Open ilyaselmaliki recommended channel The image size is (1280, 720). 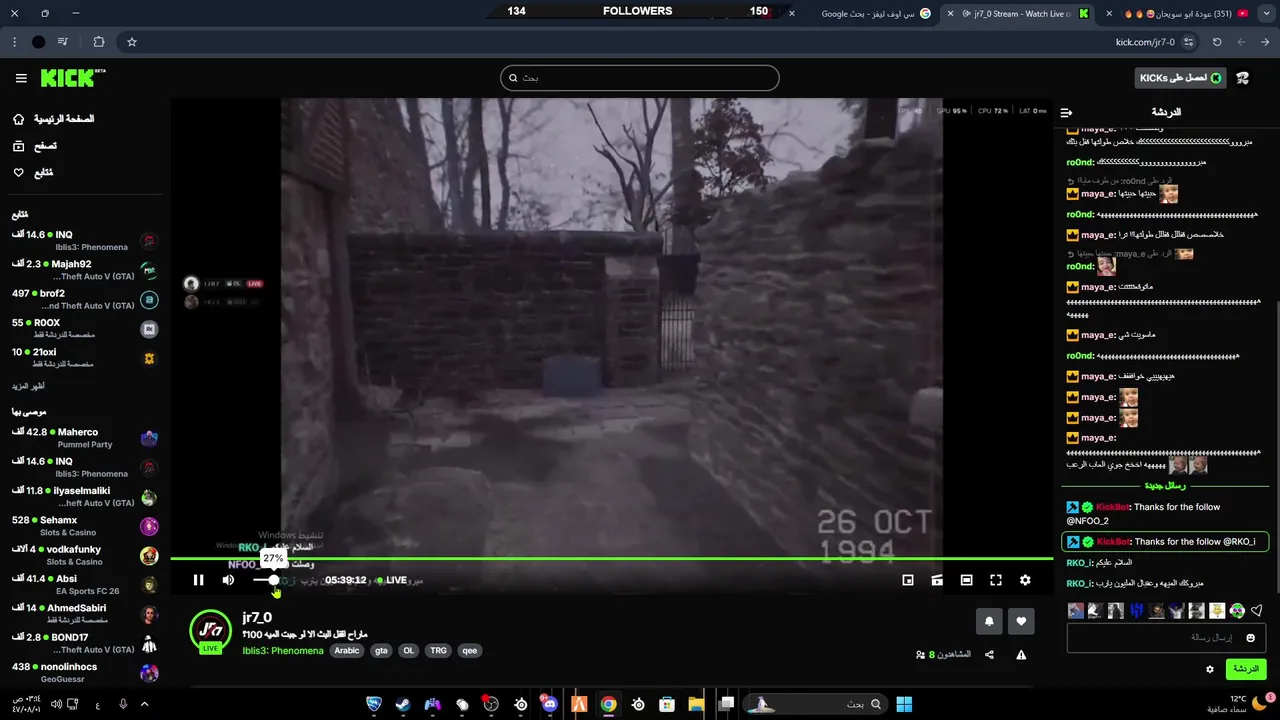(x=85, y=497)
